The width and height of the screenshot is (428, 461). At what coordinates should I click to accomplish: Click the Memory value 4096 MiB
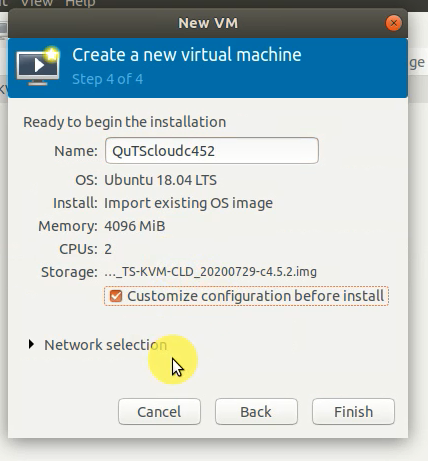(x=135, y=226)
